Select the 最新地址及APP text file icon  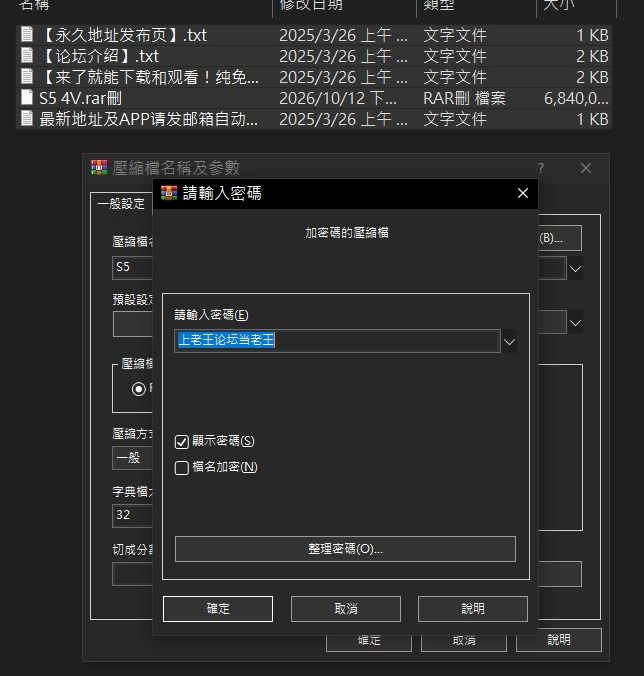click(x=27, y=119)
